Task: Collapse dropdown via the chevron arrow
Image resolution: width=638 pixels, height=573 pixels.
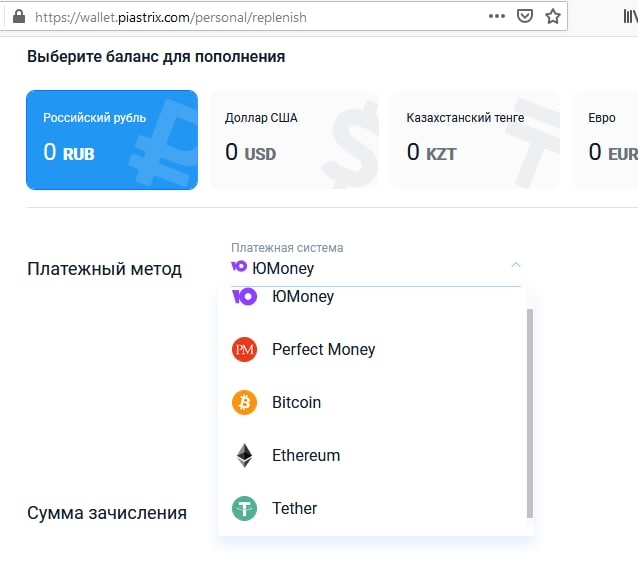Action: (x=516, y=265)
